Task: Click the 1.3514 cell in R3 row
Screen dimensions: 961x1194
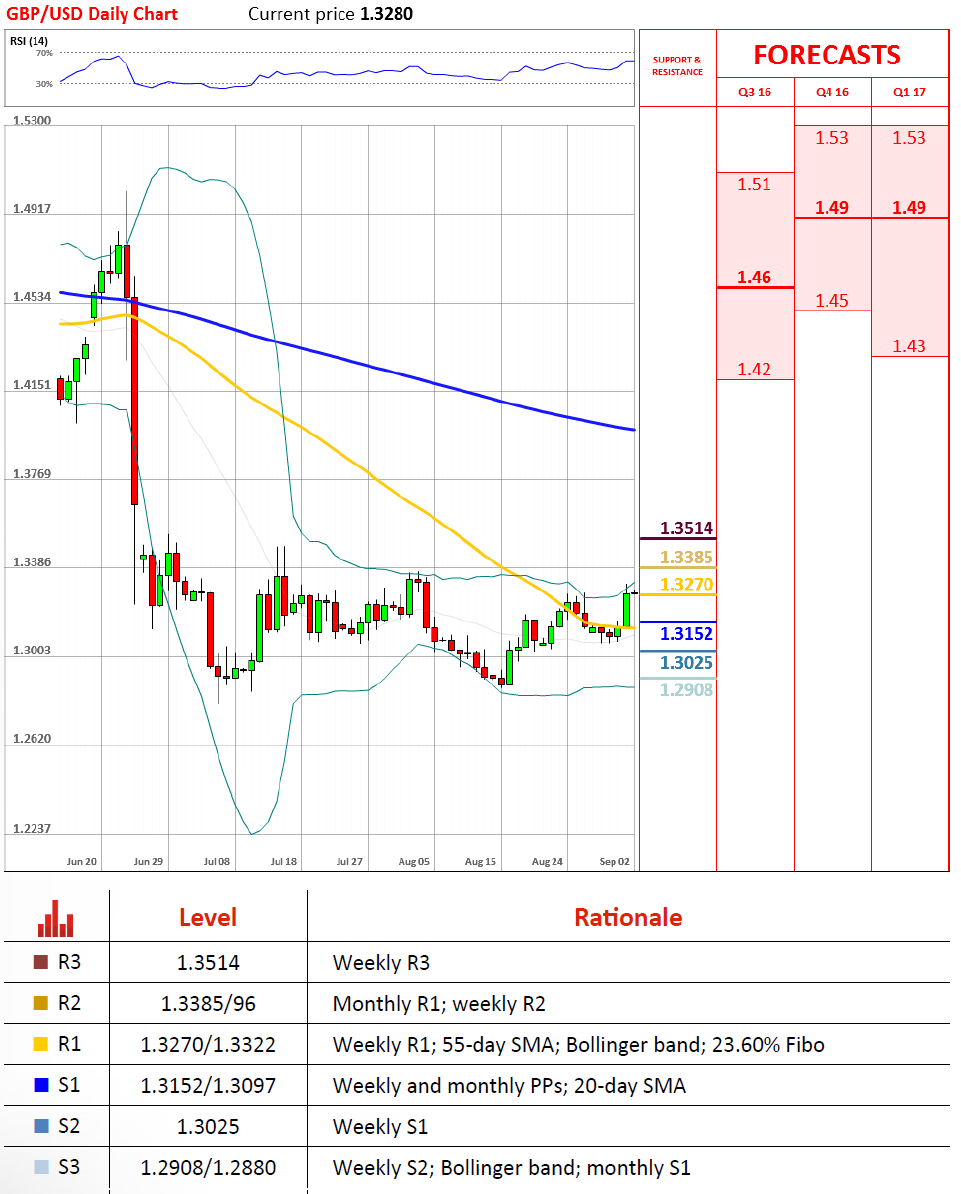Action: click(208, 963)
